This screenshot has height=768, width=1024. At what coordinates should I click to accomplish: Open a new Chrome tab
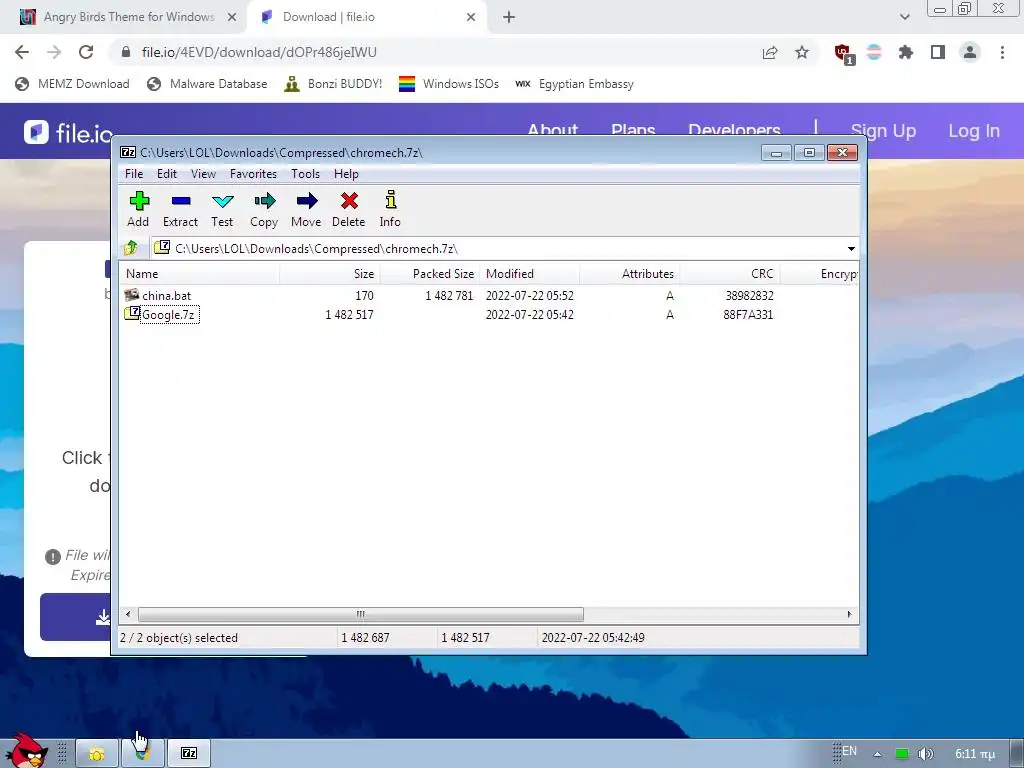click(x=509, y=17)
